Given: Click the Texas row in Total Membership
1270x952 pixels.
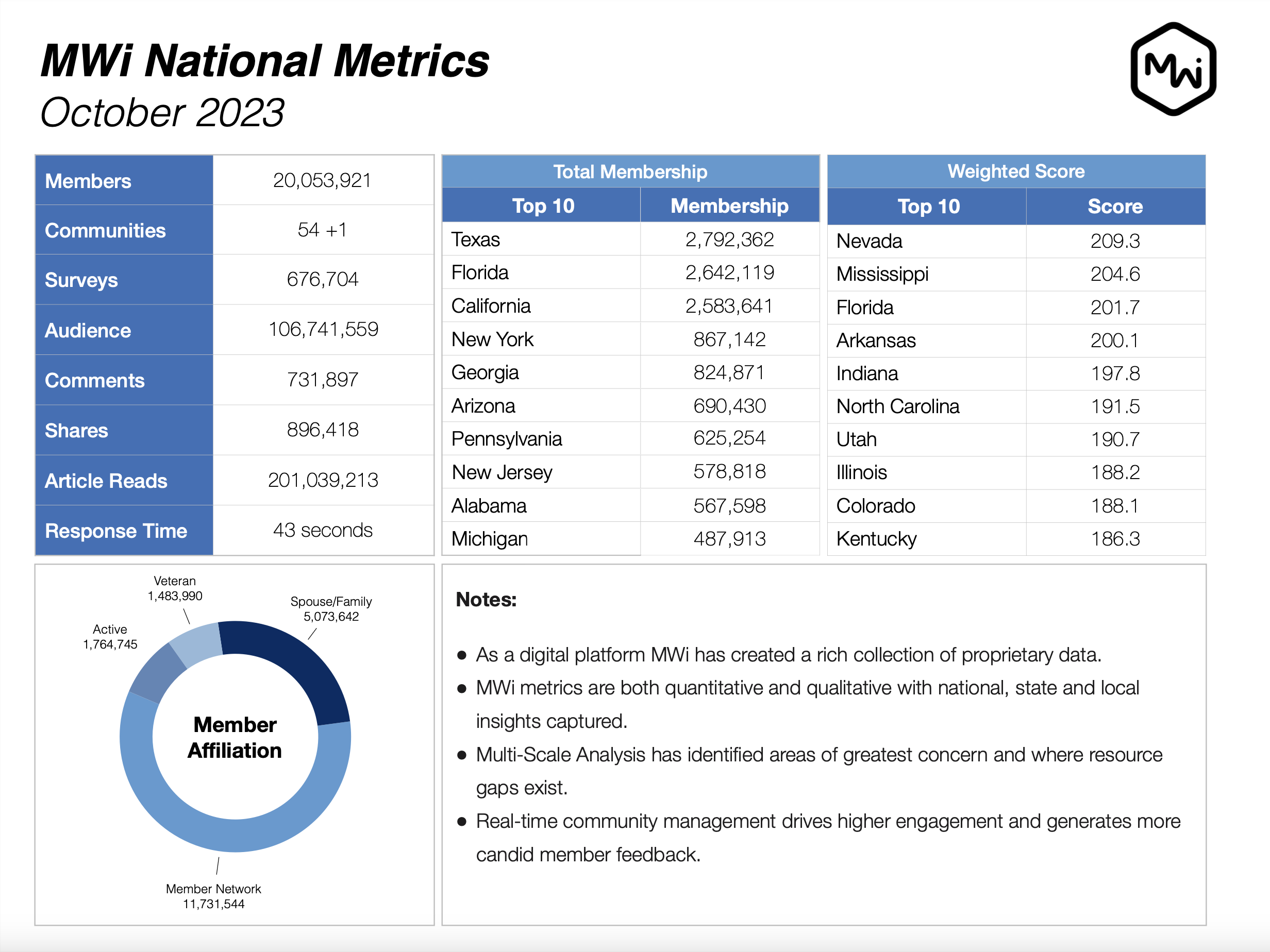Looking at the screenshot, I should coord(630,240).
